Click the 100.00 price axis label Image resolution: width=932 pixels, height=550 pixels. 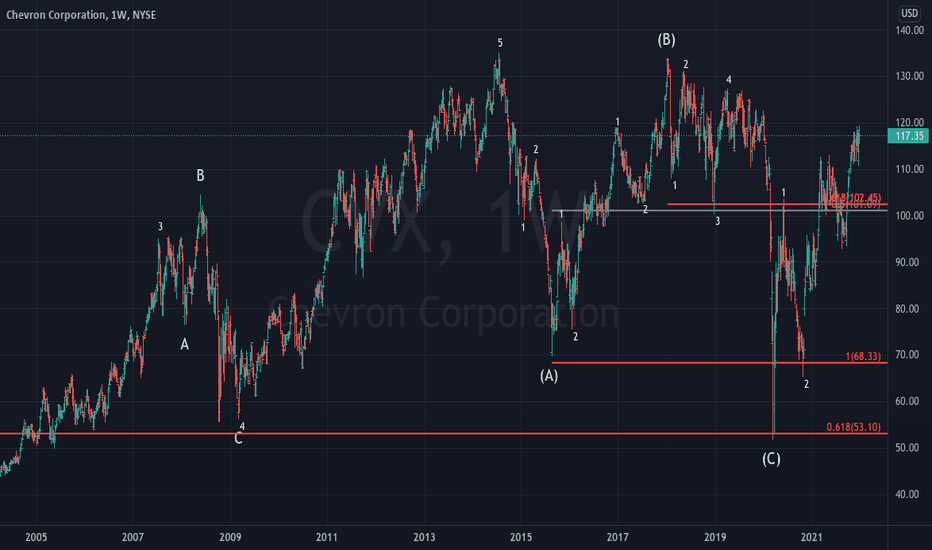(909, 216)
